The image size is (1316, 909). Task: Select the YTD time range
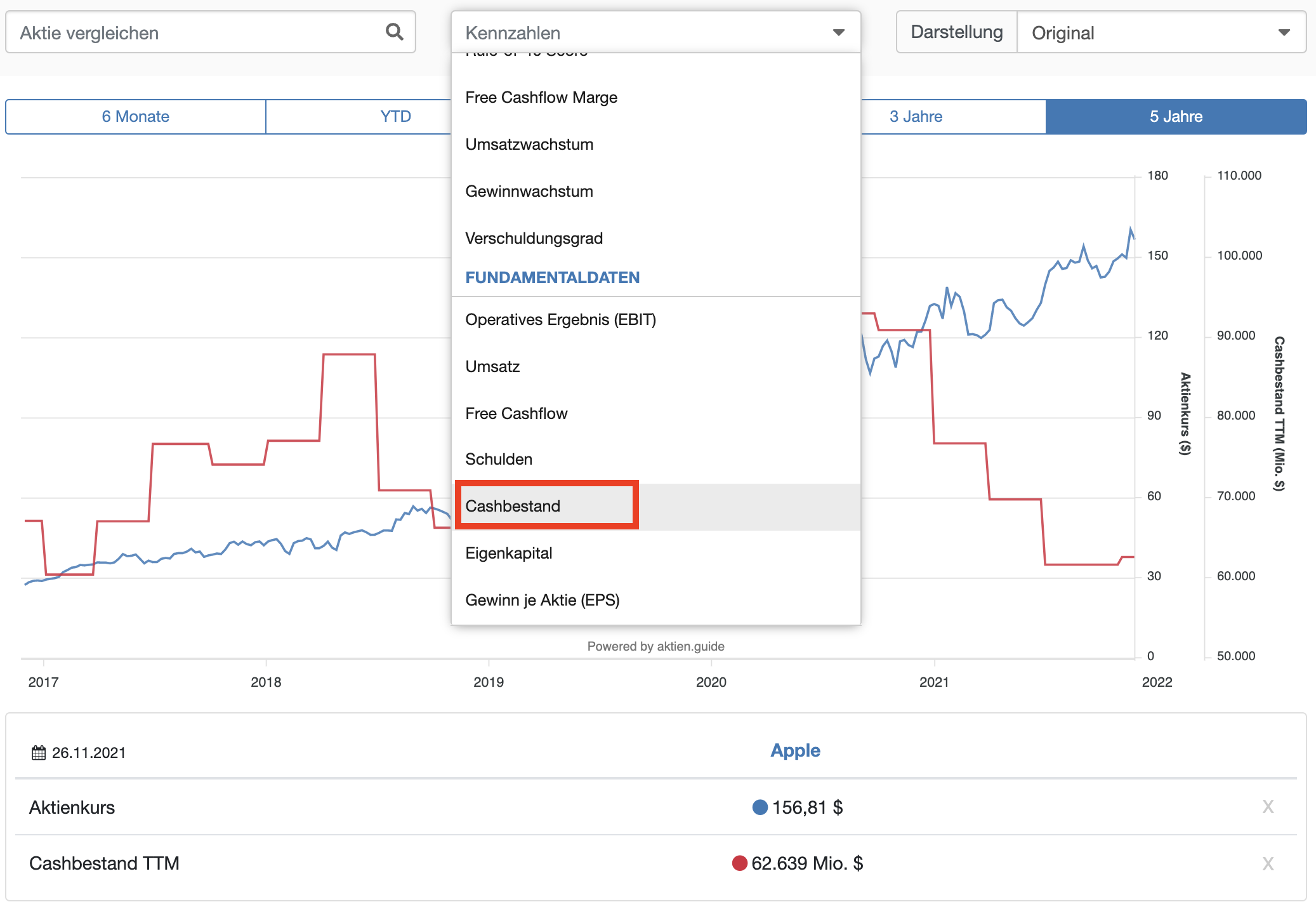(x=395, y=117)
